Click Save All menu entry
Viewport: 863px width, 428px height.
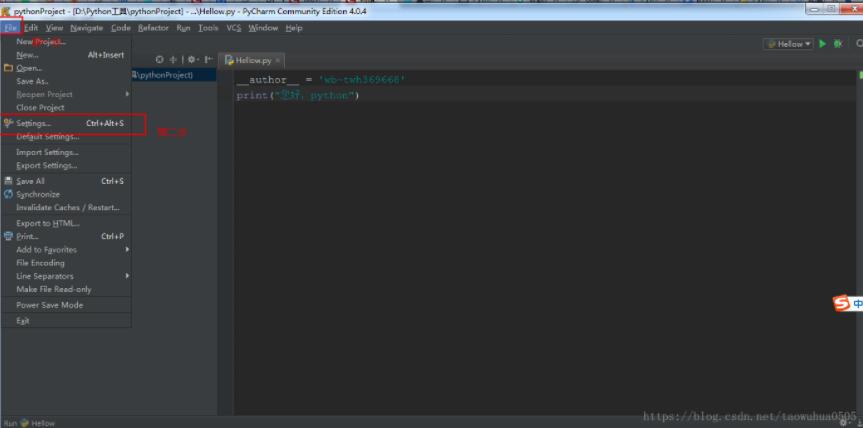(66, 181)
